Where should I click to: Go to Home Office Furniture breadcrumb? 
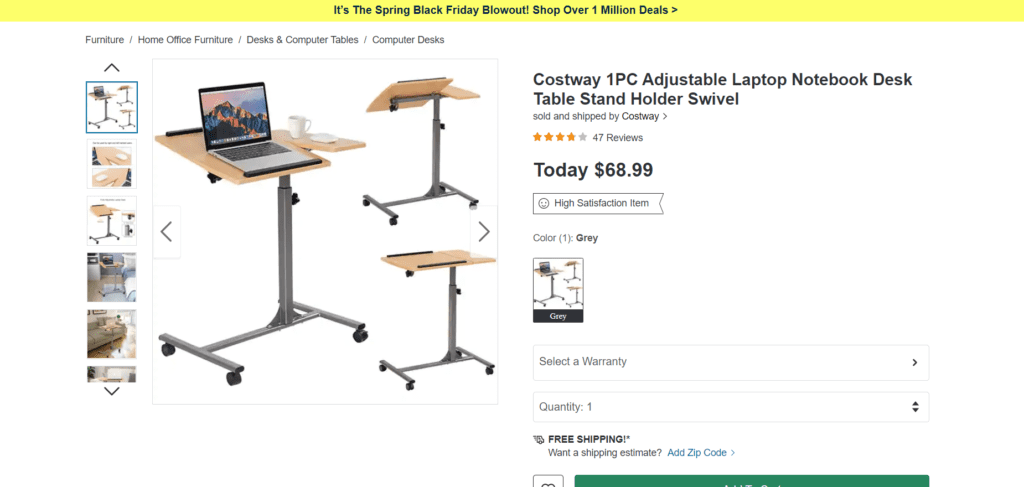[x=185, y=40]
